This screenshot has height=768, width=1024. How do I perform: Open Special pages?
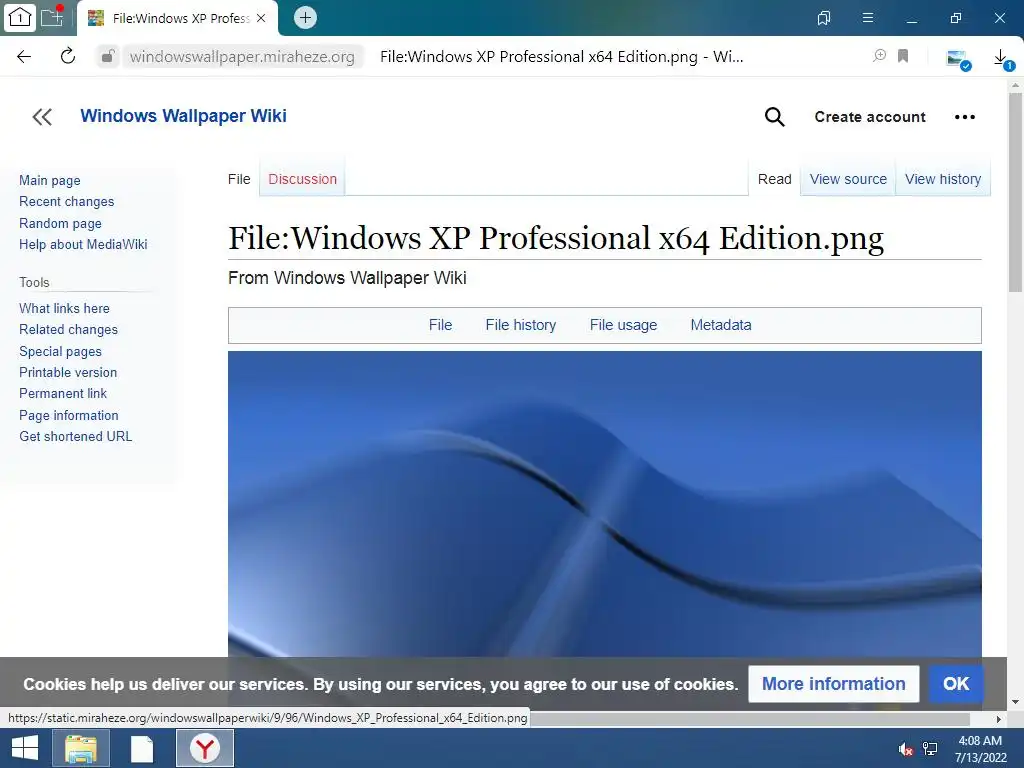click(x=60, y=351)
